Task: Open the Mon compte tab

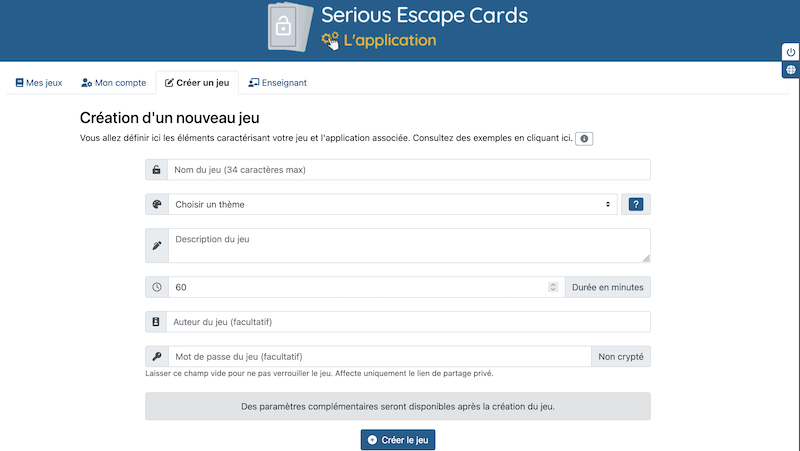Action: point(114,83)
